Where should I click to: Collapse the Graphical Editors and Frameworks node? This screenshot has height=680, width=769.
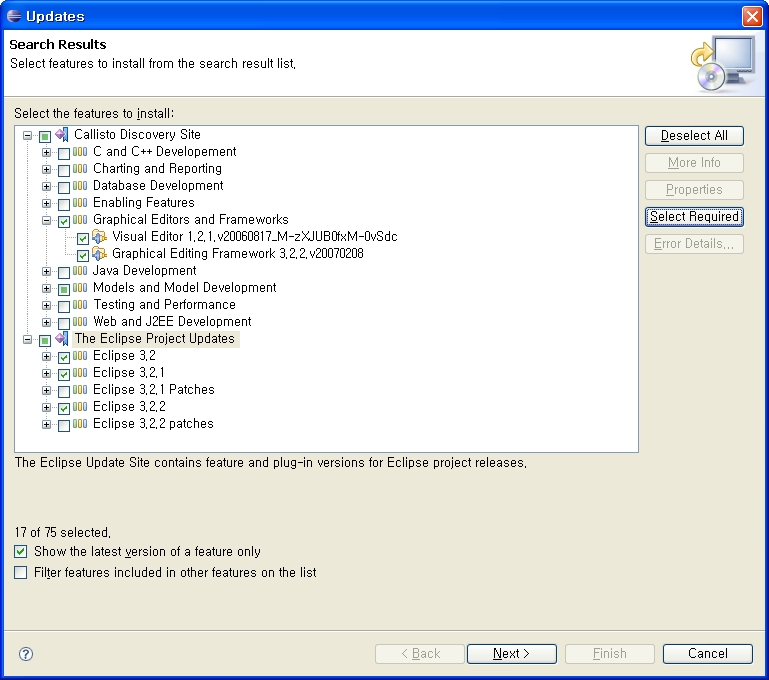(x=47, y=221)
